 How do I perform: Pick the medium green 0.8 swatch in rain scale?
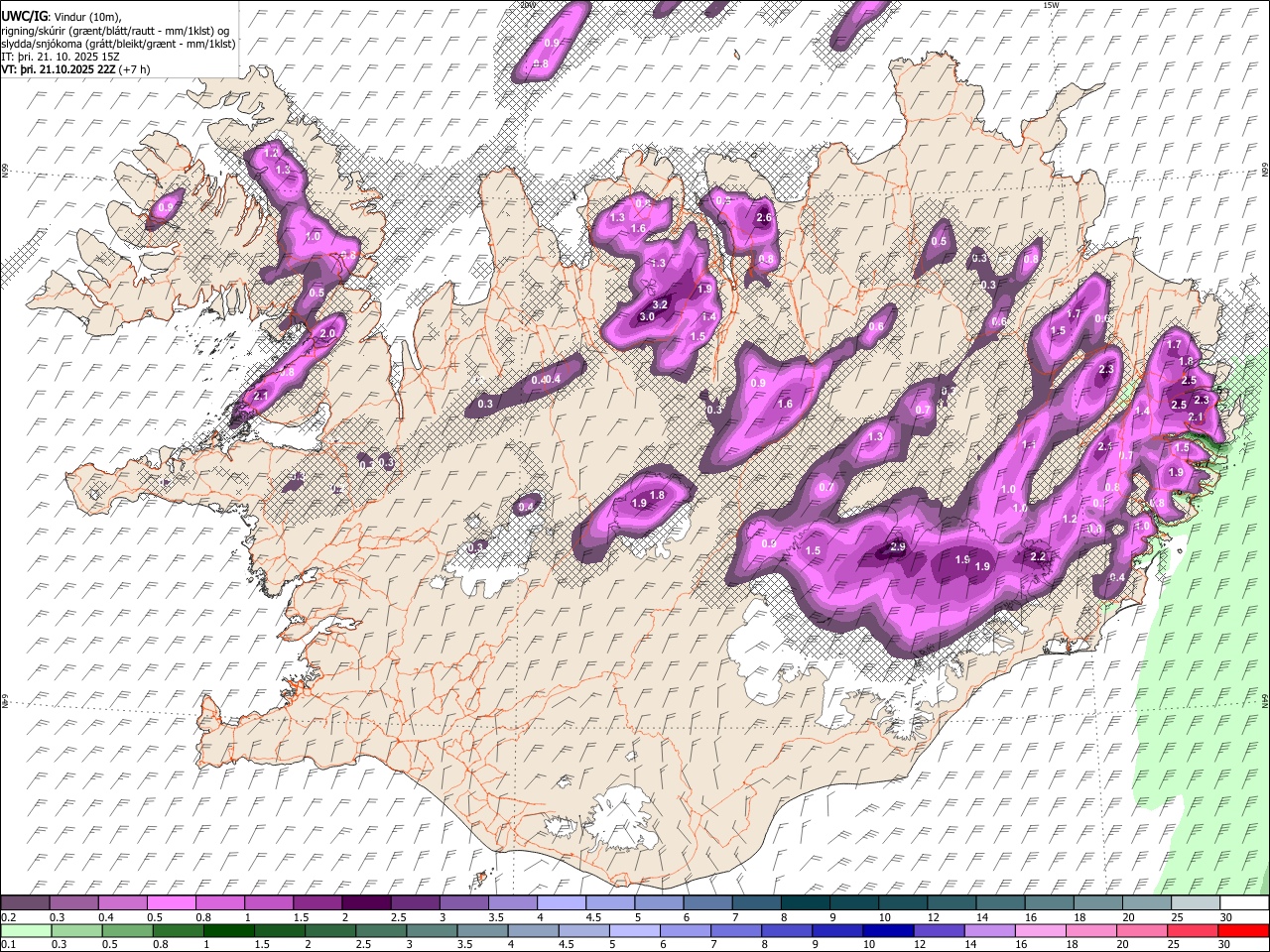pyautogui.click(x=179, y=930)
